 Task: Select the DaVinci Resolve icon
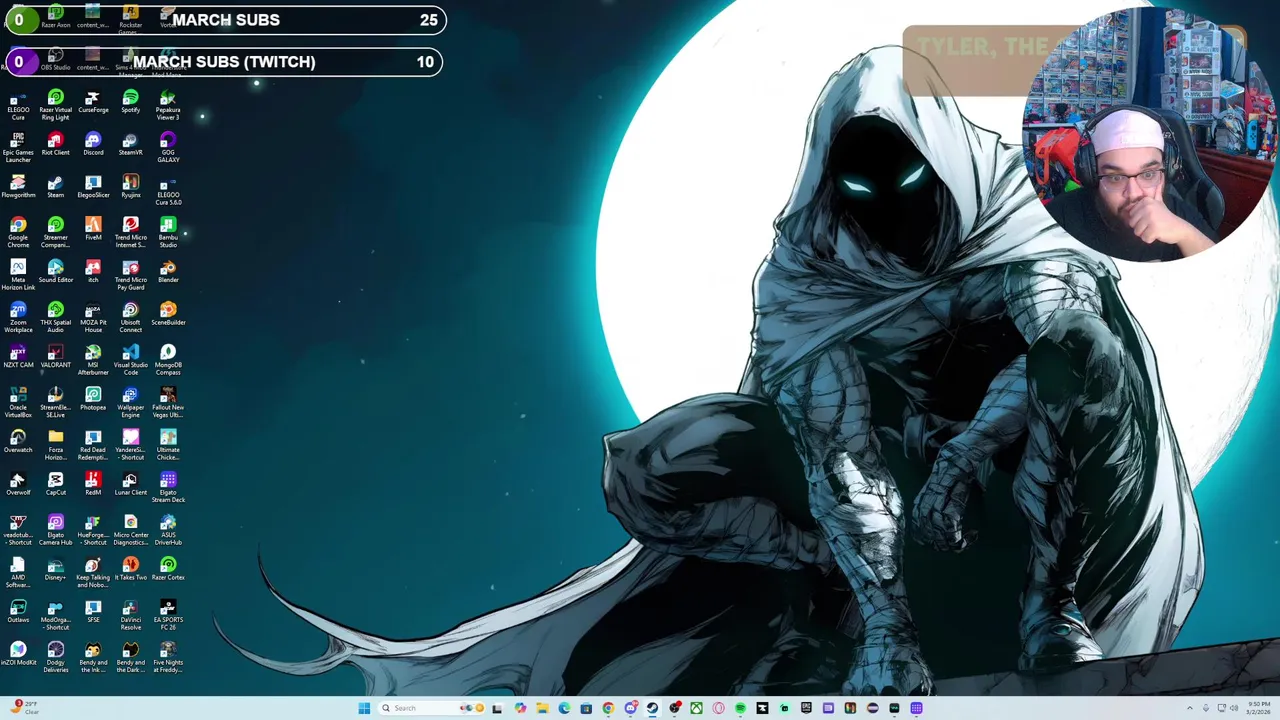coord(130,616)
